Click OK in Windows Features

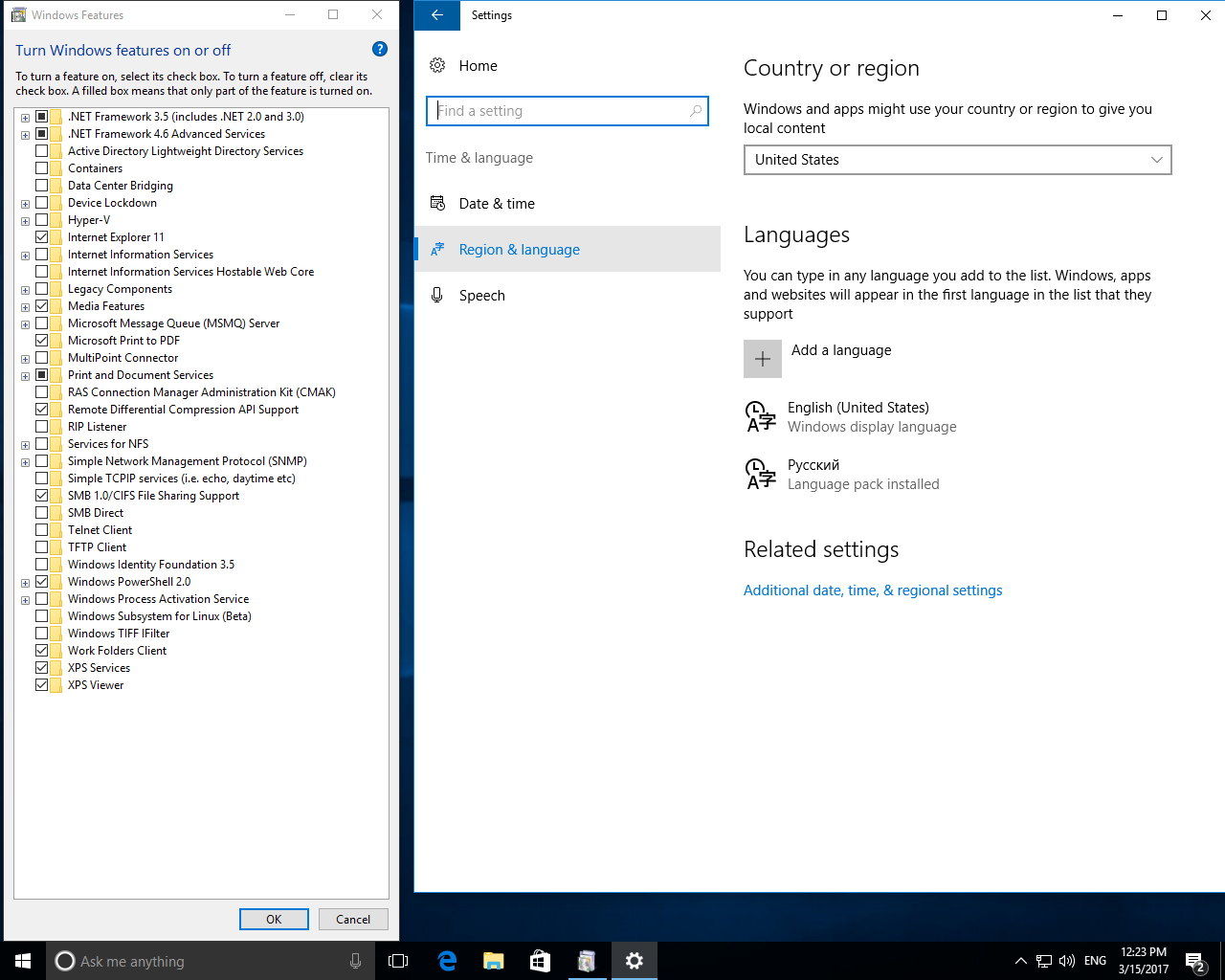point(274,919)
